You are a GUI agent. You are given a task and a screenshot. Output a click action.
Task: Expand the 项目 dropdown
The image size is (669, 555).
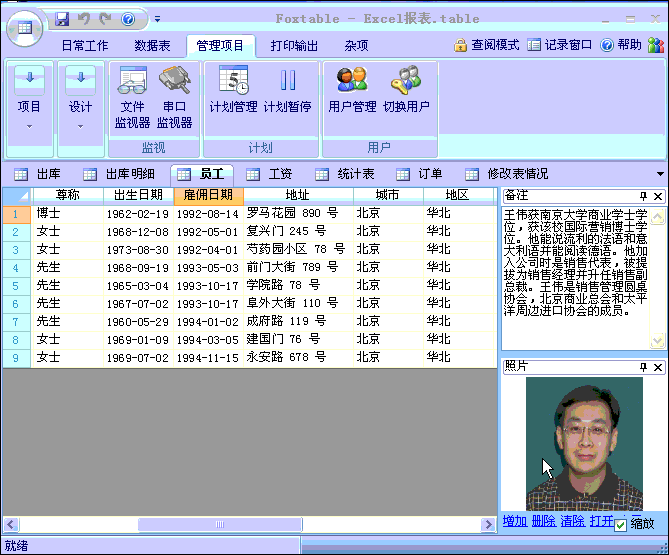pos(30,99)
